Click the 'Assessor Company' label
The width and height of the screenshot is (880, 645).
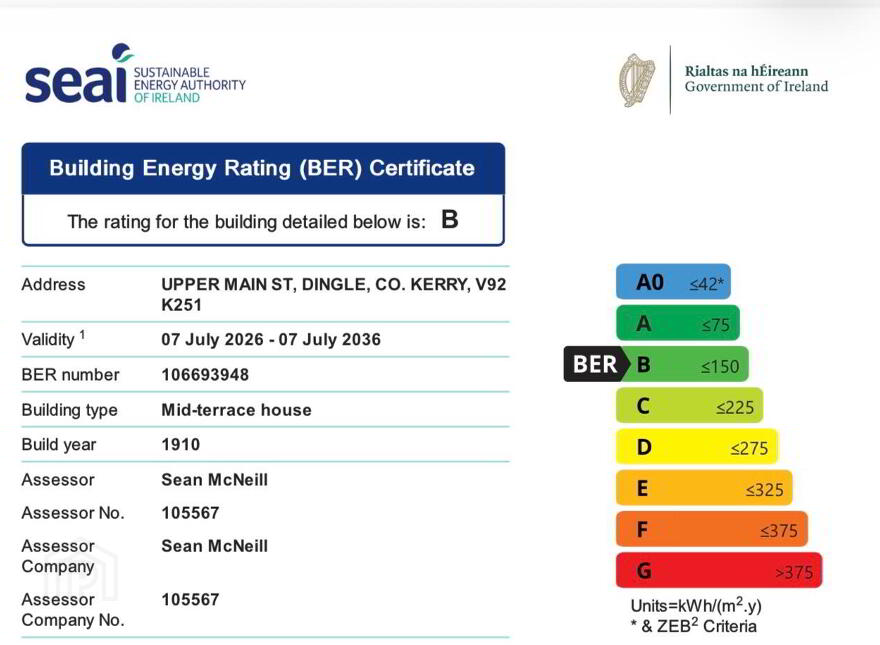(58, 556)
